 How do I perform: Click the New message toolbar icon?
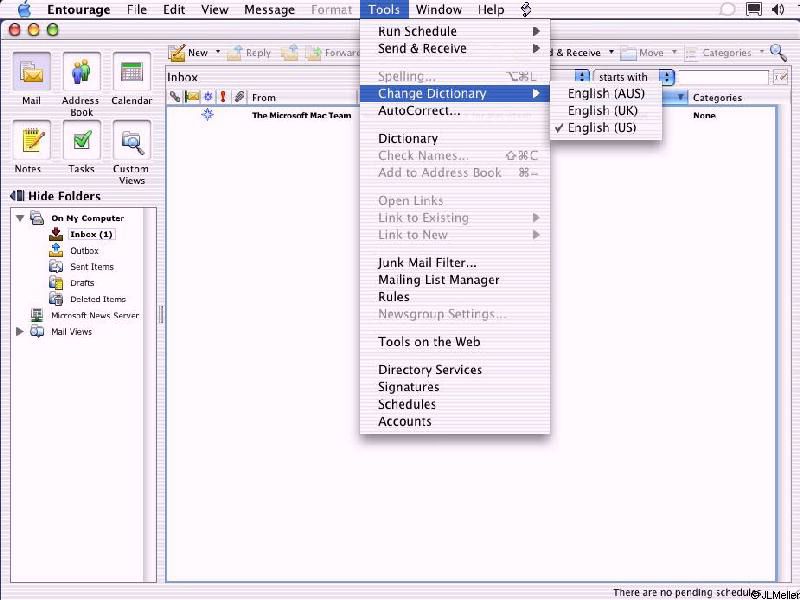click(177, 53)
